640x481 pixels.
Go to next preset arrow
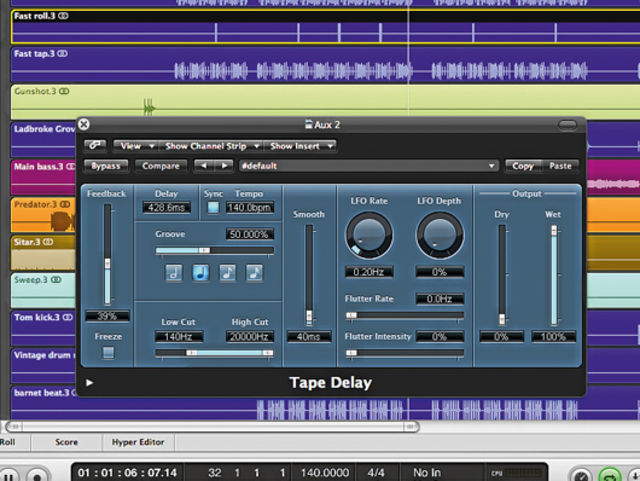point(224,166)
